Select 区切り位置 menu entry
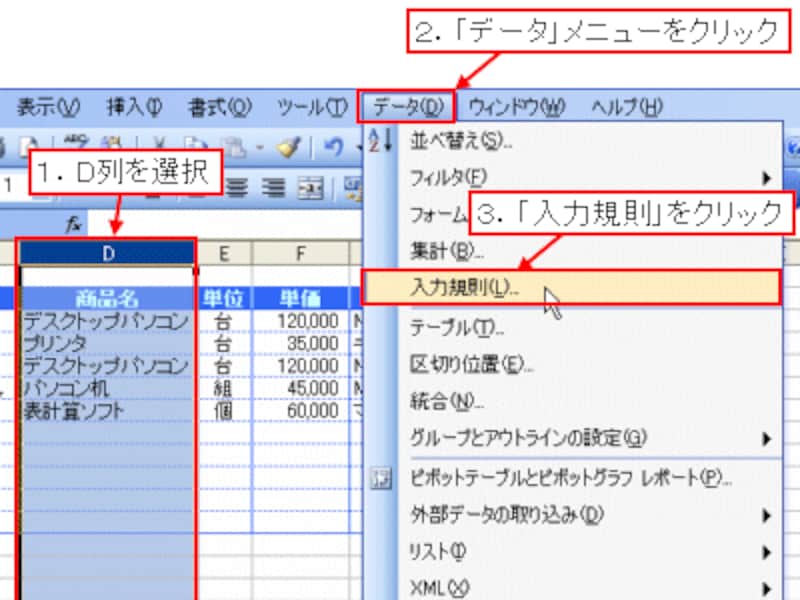 coord(472,364)
